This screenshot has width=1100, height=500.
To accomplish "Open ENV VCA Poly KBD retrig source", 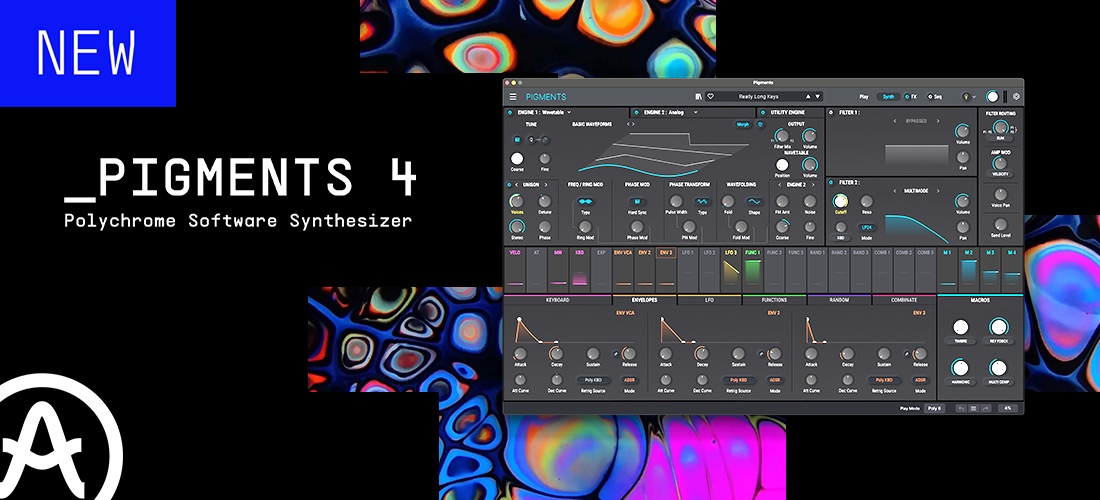I will pos(593,380).
